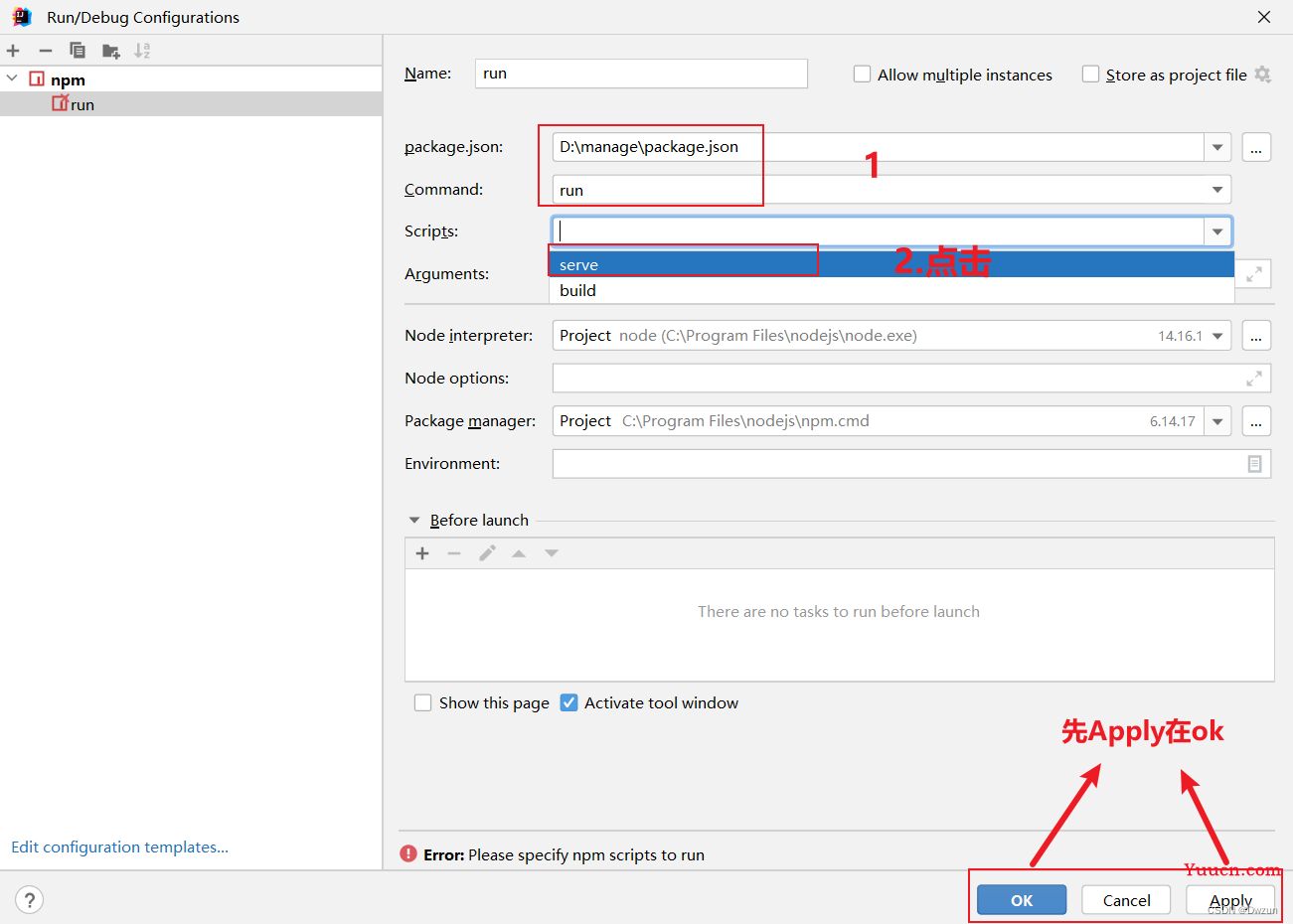Image resolution: width=1293 pixels, height=924 pixels.
Task: Remove the before-launch task
Action: pyautogui.click(x=454, y=553)
